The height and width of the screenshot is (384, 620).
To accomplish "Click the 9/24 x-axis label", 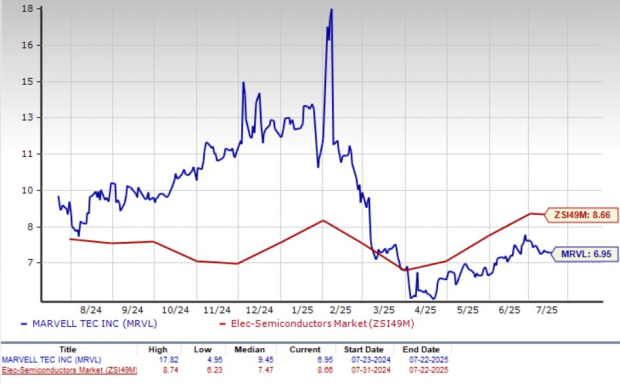I will (132, 310).
